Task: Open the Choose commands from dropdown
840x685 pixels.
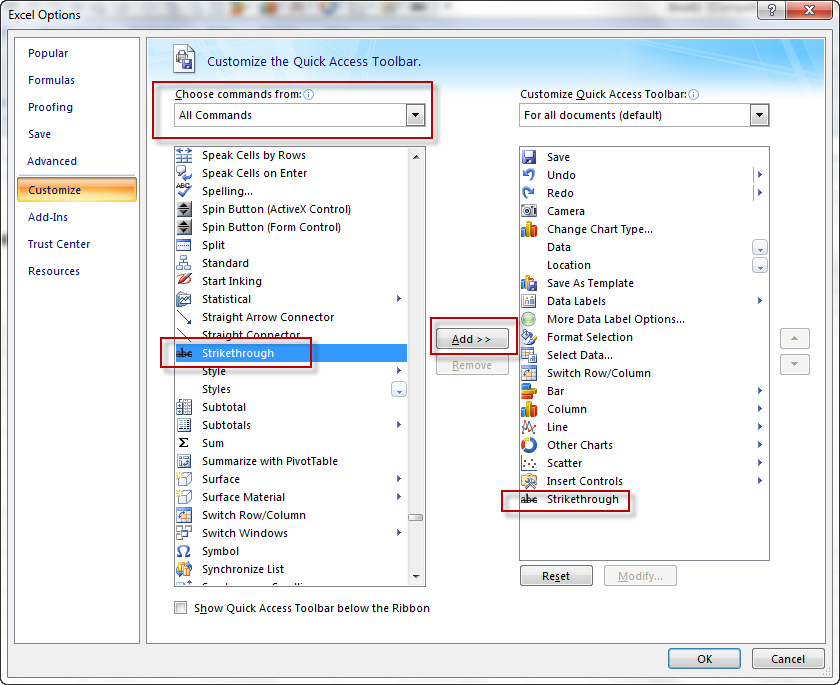Action: point(415,115)
